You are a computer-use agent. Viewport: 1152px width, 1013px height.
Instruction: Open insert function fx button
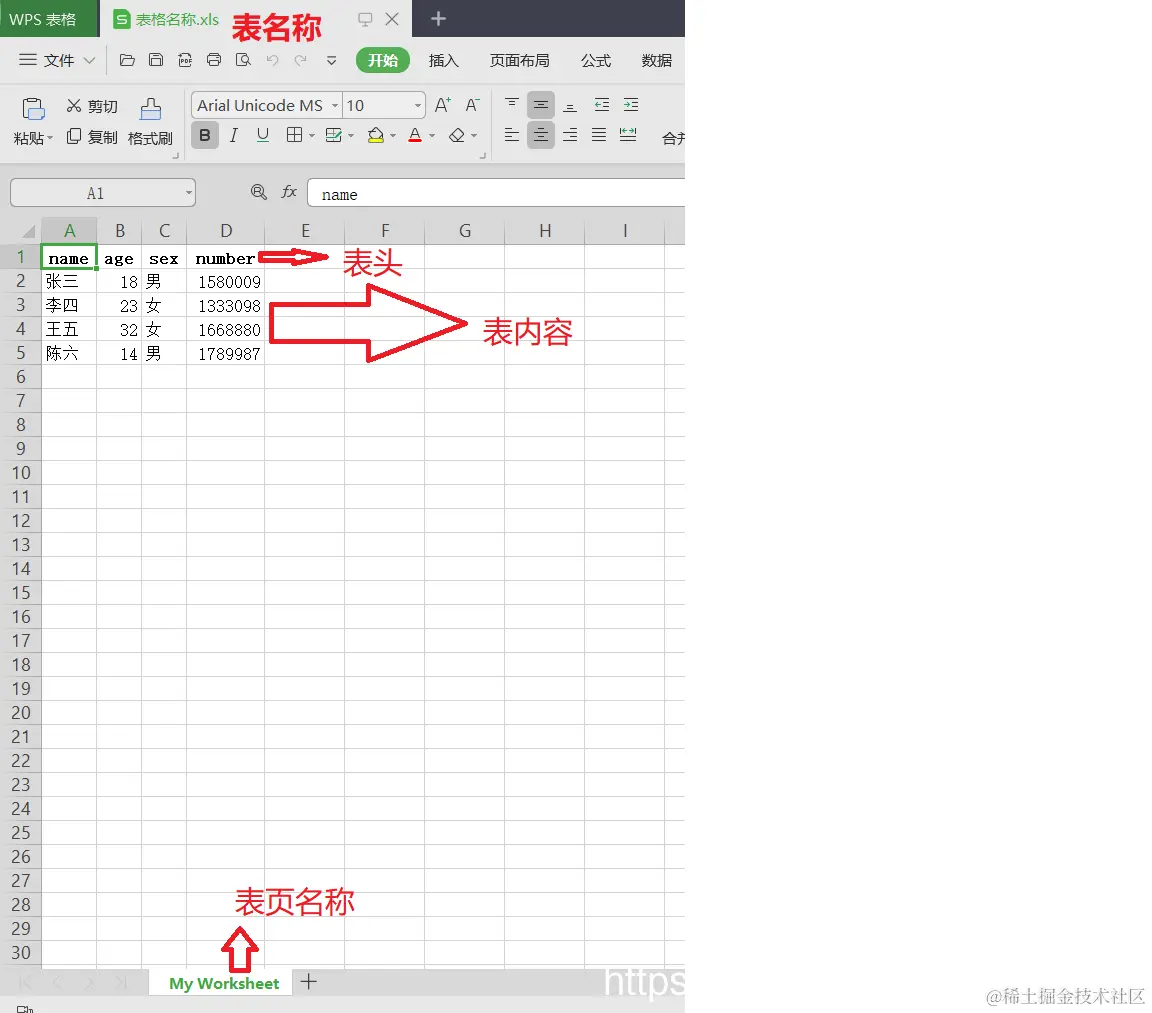289,192
